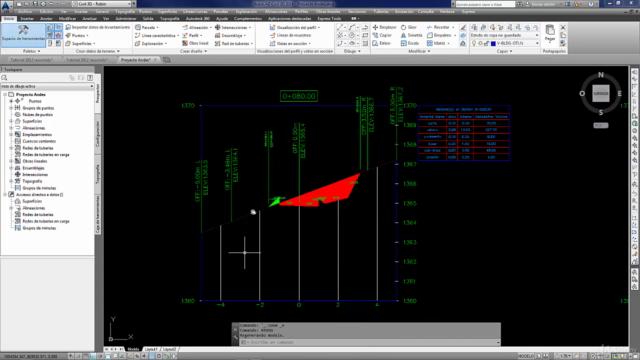Open the Configuración Toolspace tab
Screen dimensions: 640x360
point(98,134)
